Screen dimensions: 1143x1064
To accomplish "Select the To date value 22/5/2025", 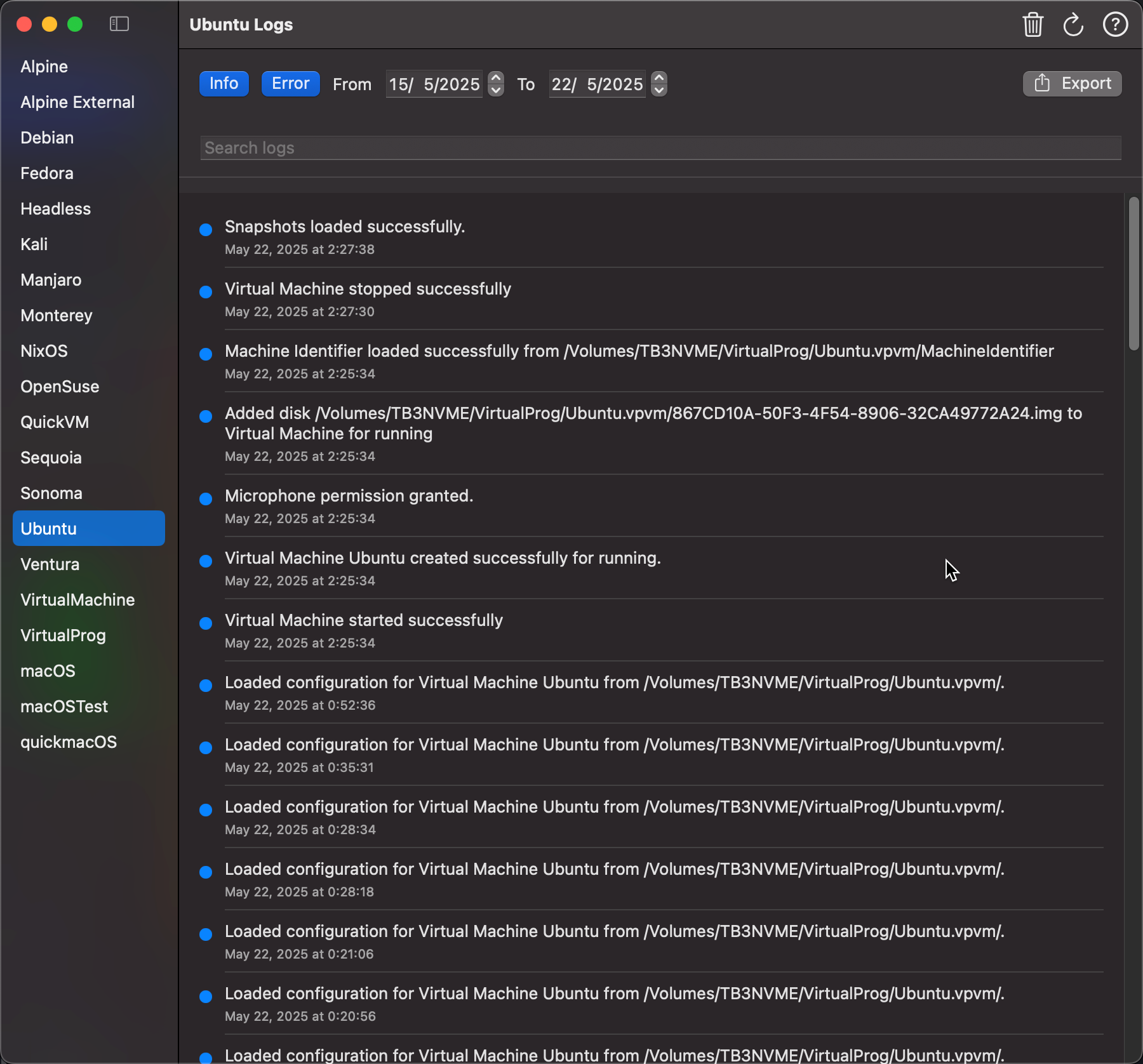I will [597, 84].
